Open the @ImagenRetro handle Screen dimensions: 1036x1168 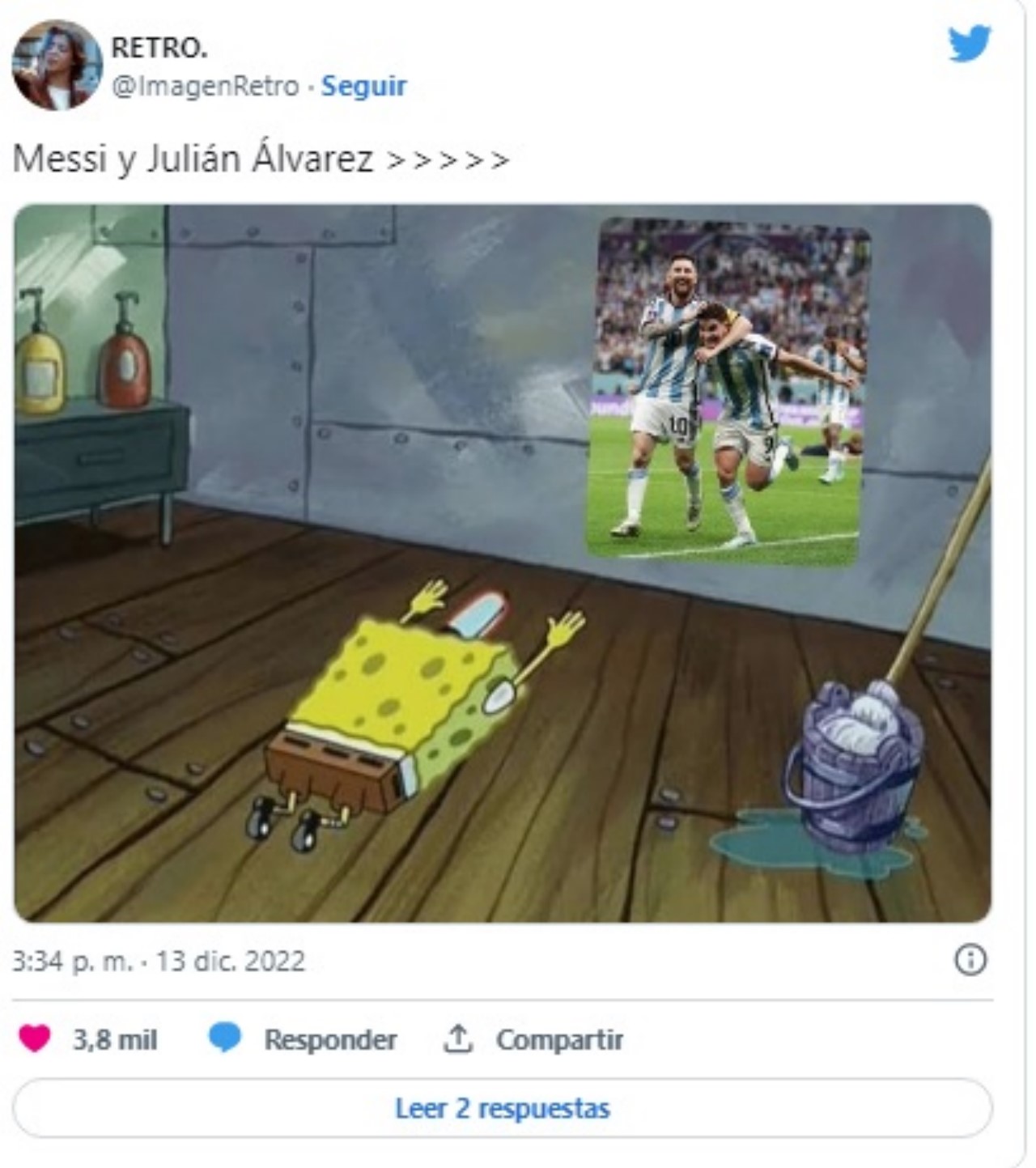205,86
